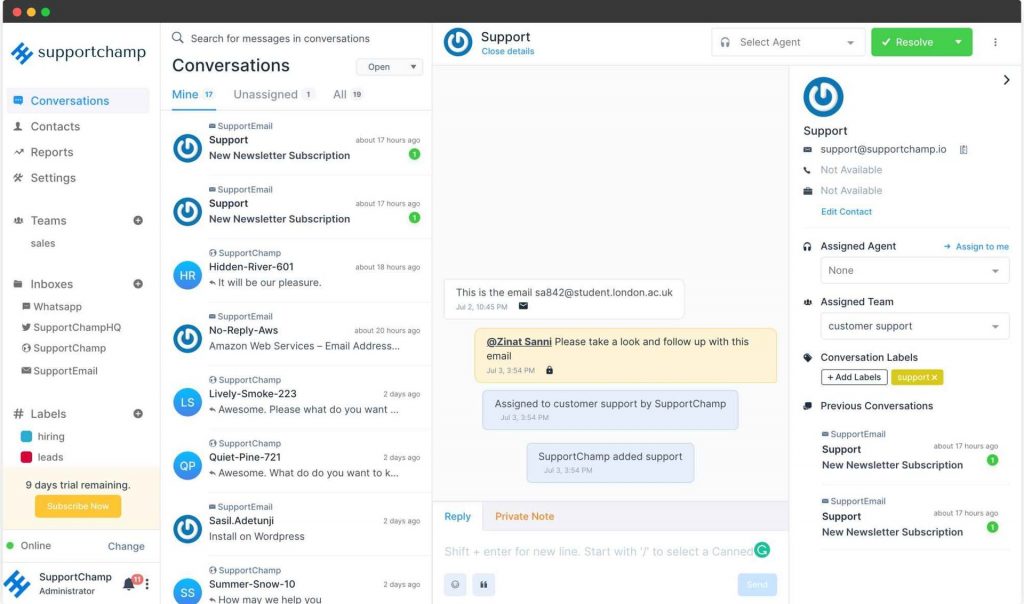Open the conversation more-options menu next to Resolve
The width and height of the screenshot is (1024, 604).
[995, 42]
